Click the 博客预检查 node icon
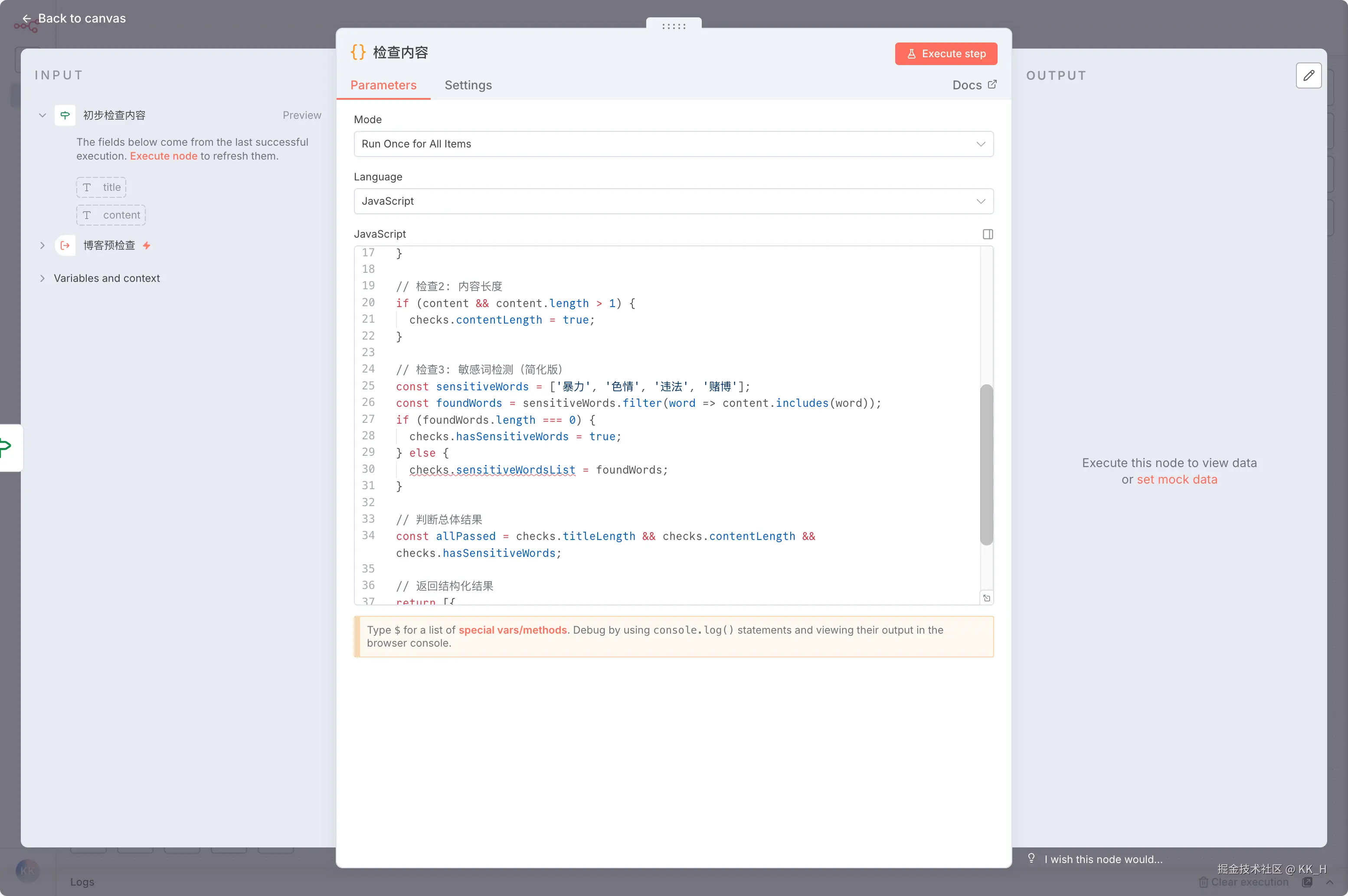 [65, 246]
